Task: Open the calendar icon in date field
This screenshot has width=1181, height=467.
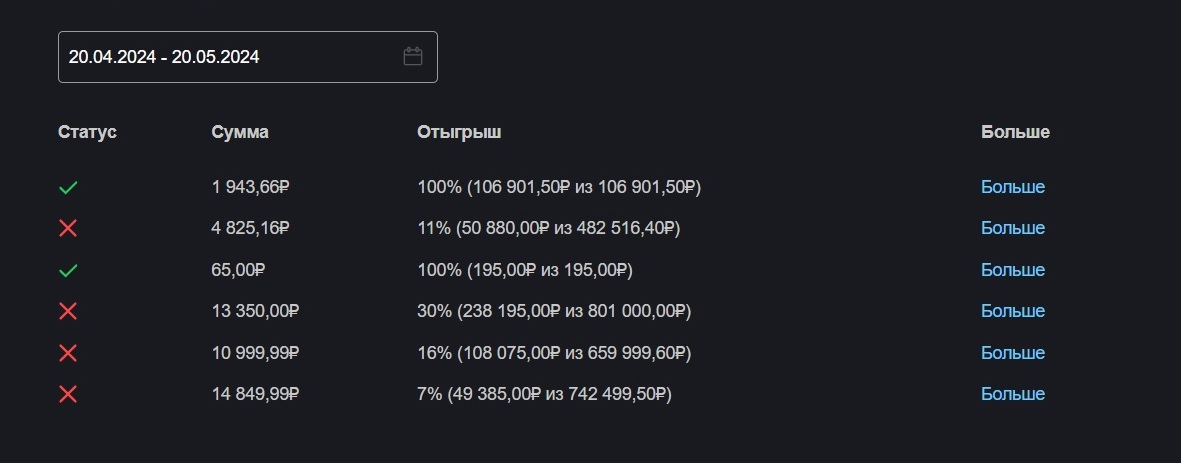Action: coord(413,57)
